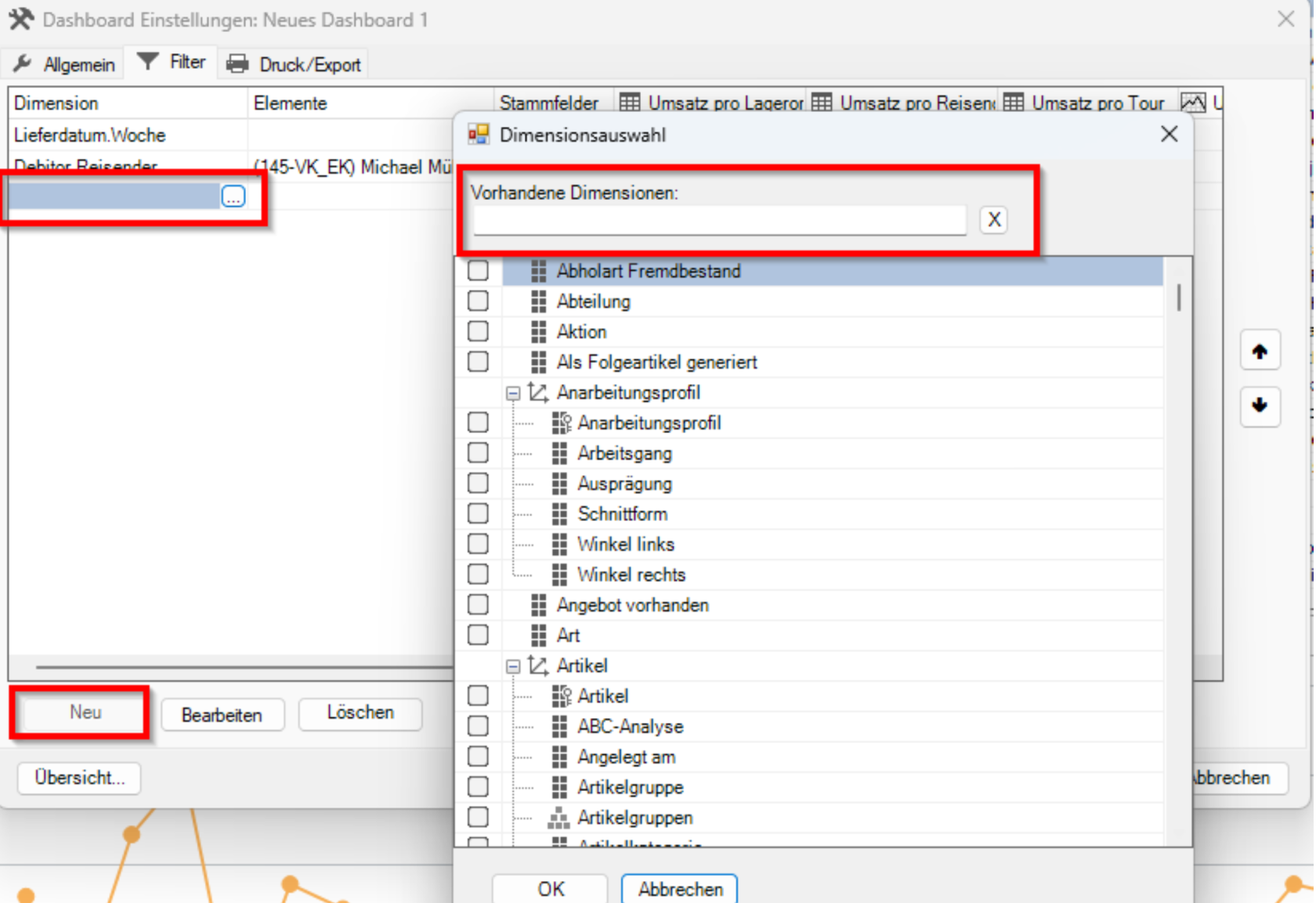Click the axis icon of Artikel group
The height and width of the screenshot is (903, 1316).
point(537,666)
